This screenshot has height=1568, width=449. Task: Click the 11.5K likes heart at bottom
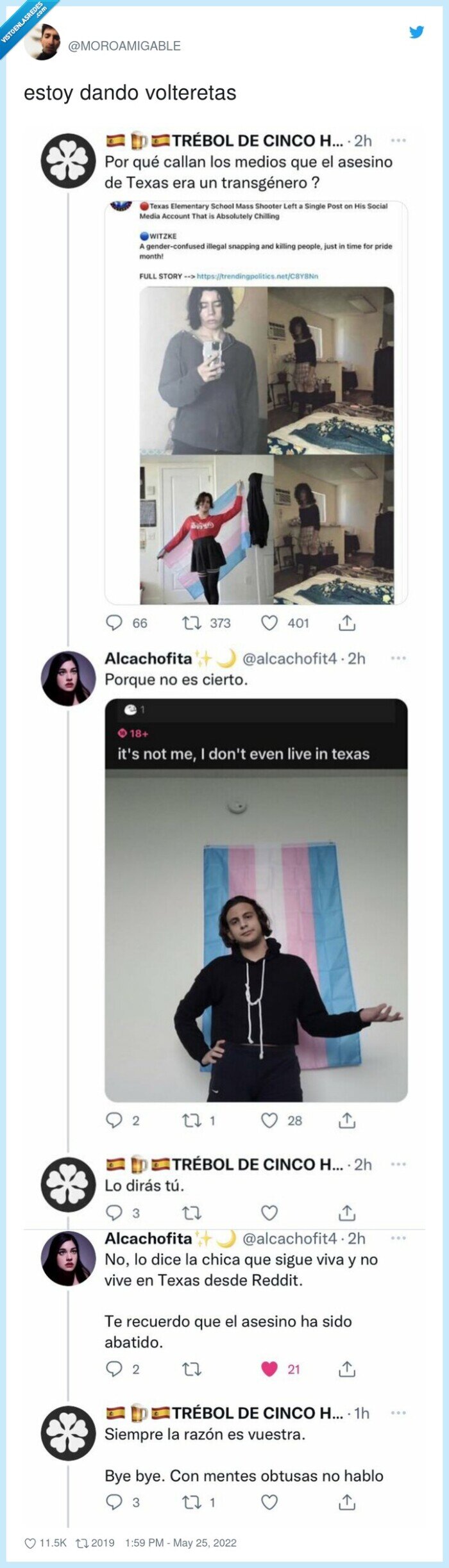(30, 1544)
